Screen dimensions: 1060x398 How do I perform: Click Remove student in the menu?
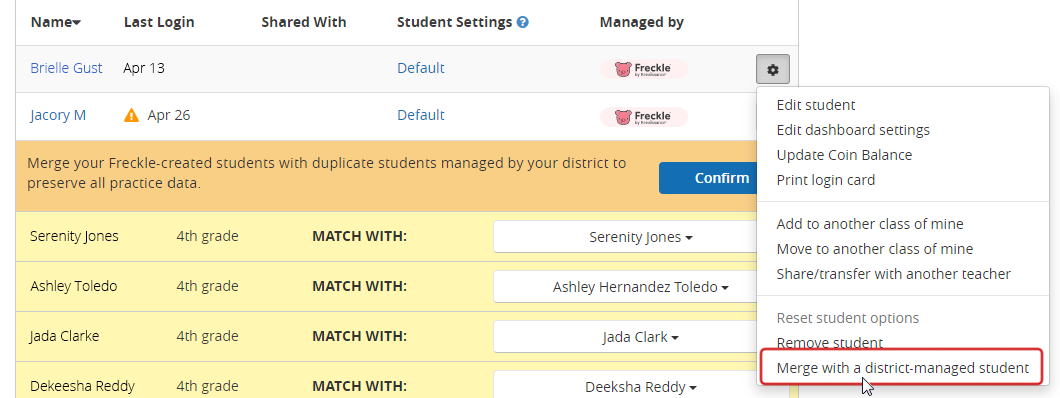point(829,343)
